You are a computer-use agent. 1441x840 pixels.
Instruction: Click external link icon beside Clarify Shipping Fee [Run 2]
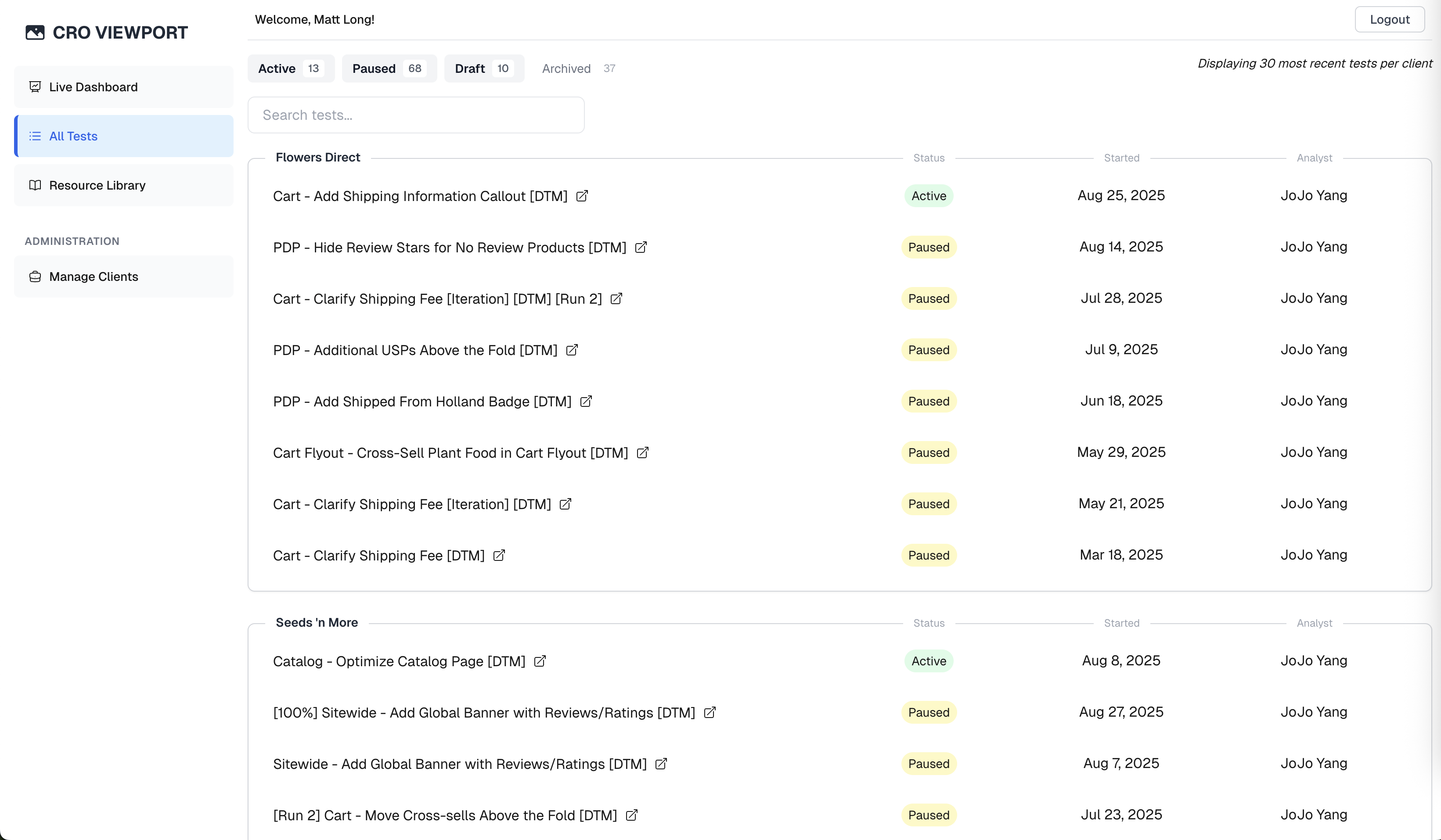[616, 299]
